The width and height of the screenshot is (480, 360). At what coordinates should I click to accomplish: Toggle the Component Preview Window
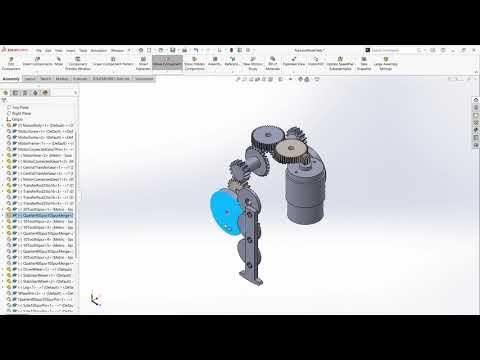click(78, 63)
